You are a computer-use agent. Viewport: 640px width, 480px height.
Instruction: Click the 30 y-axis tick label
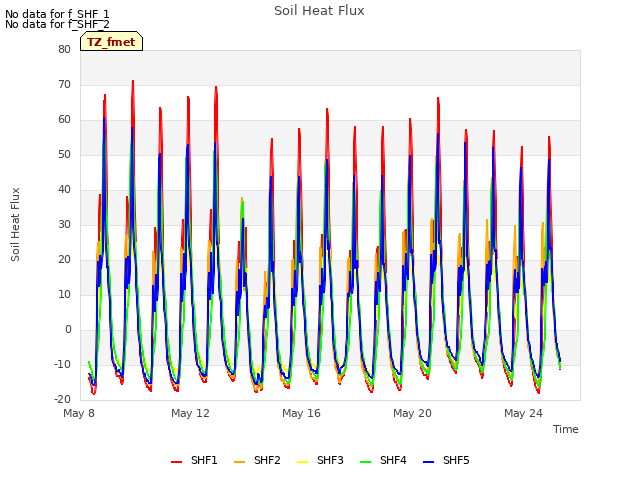pos(64,224)
